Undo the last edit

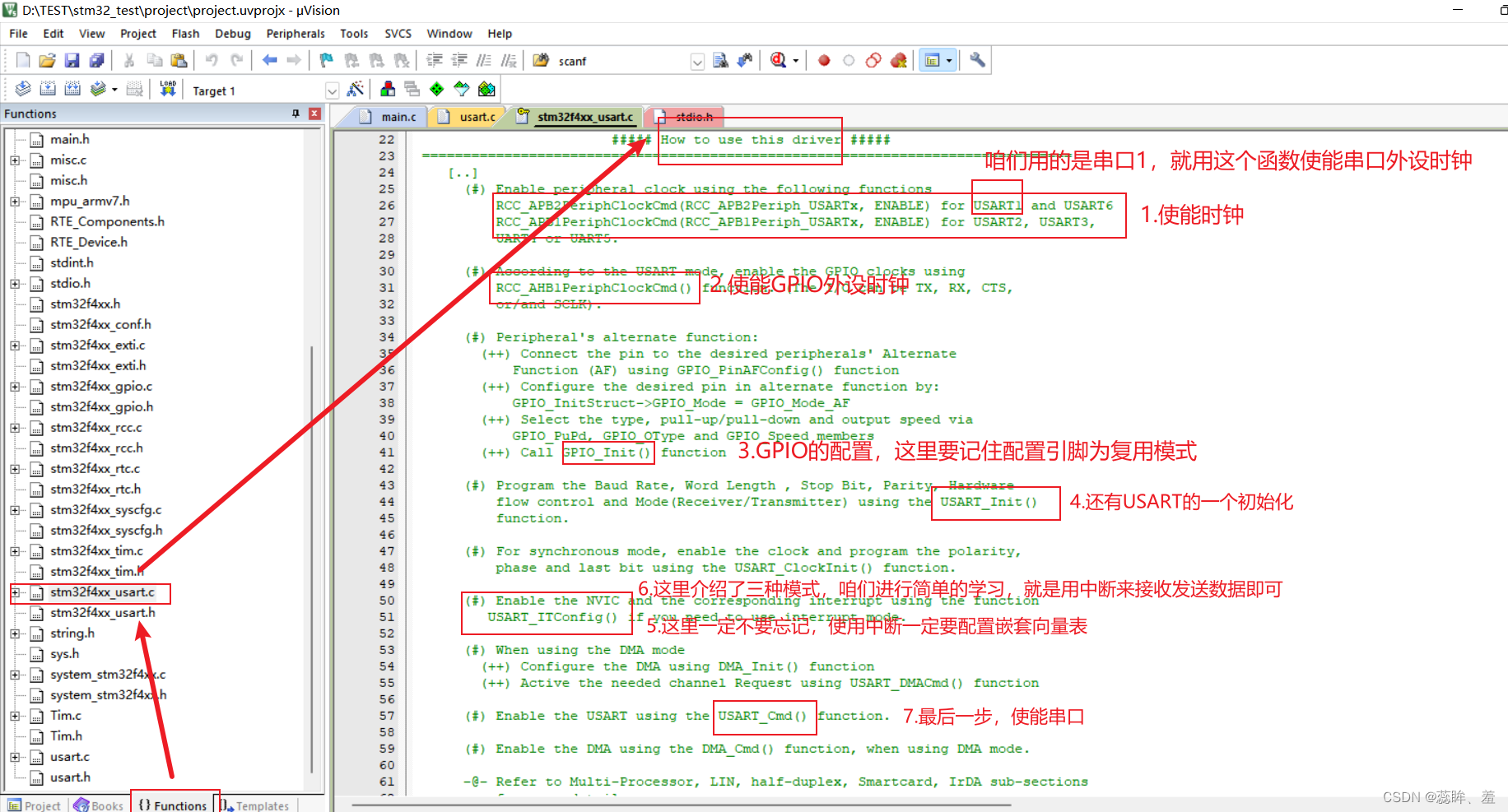coord(212,60)
